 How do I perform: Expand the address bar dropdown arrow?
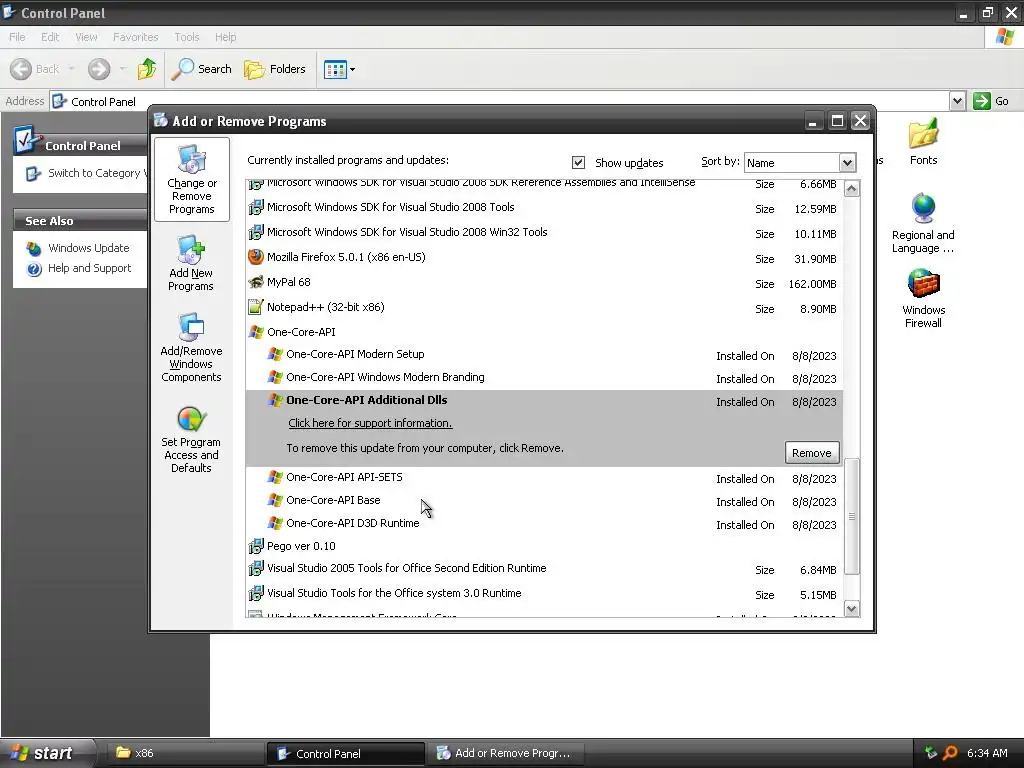pyautogui.click(x=957, y=101)
